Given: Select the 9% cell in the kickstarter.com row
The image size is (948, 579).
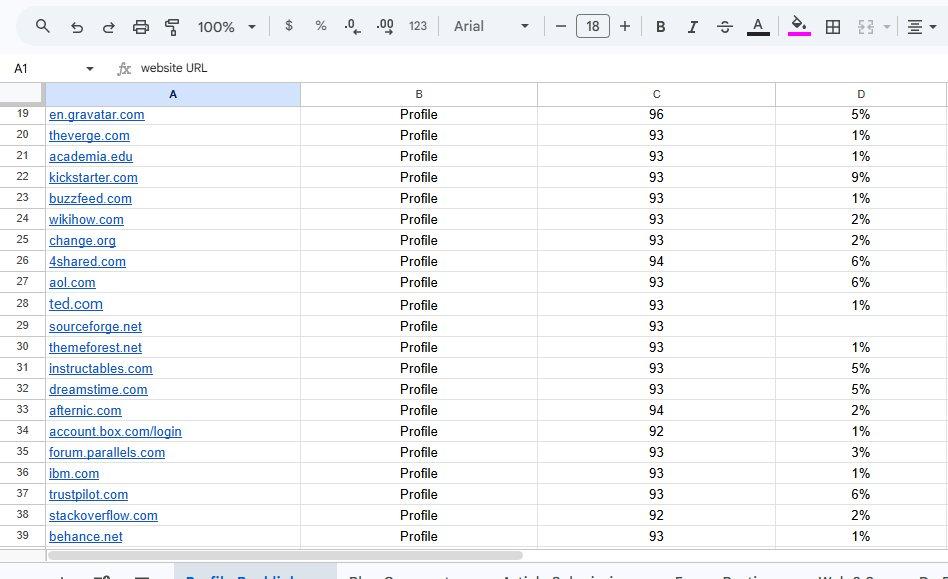Looking at the screenshot, I should [861, 178].
